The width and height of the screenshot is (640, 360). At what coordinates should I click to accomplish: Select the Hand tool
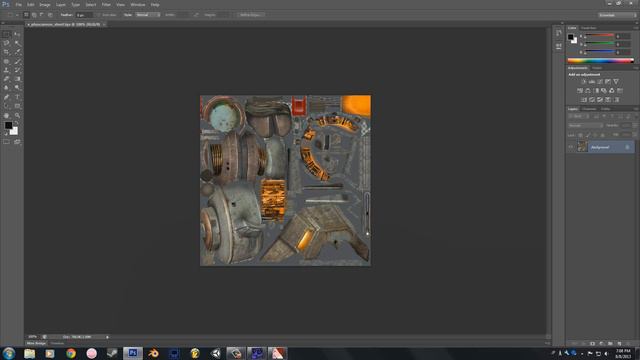coord(7,116)
